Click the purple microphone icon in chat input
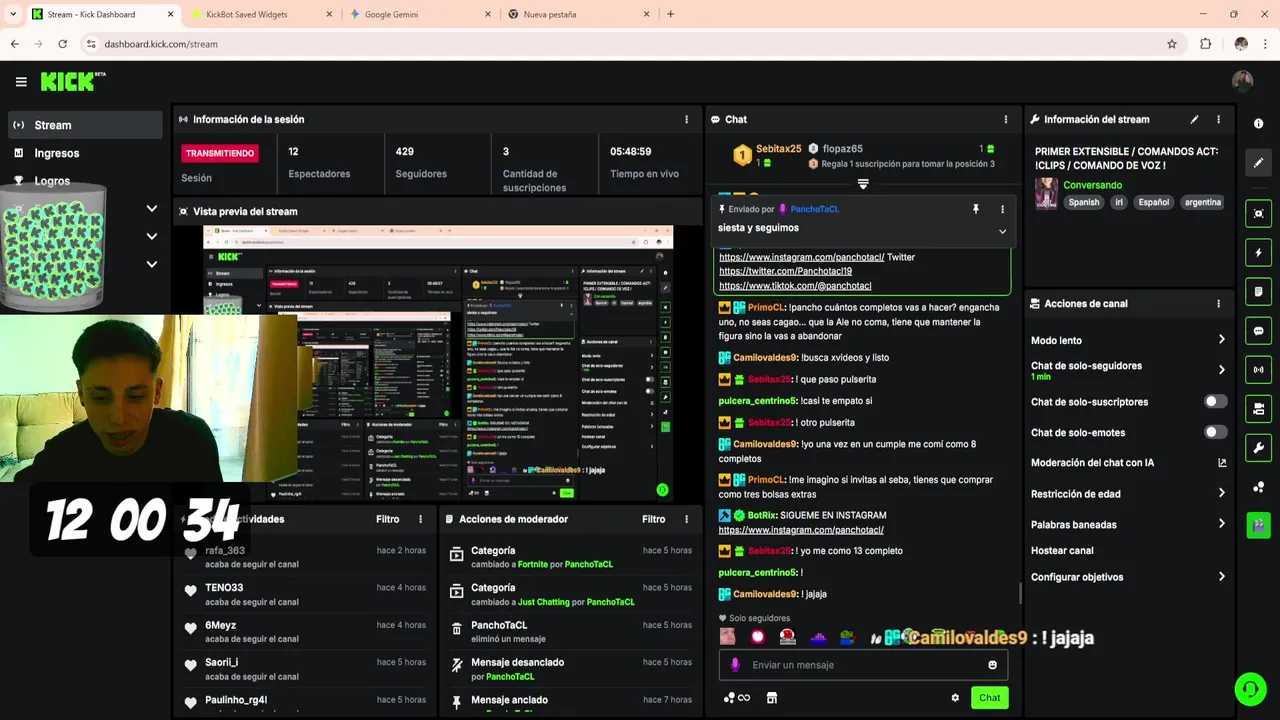Viewport: 1280px width, 720px height. (x=735, y=665)
